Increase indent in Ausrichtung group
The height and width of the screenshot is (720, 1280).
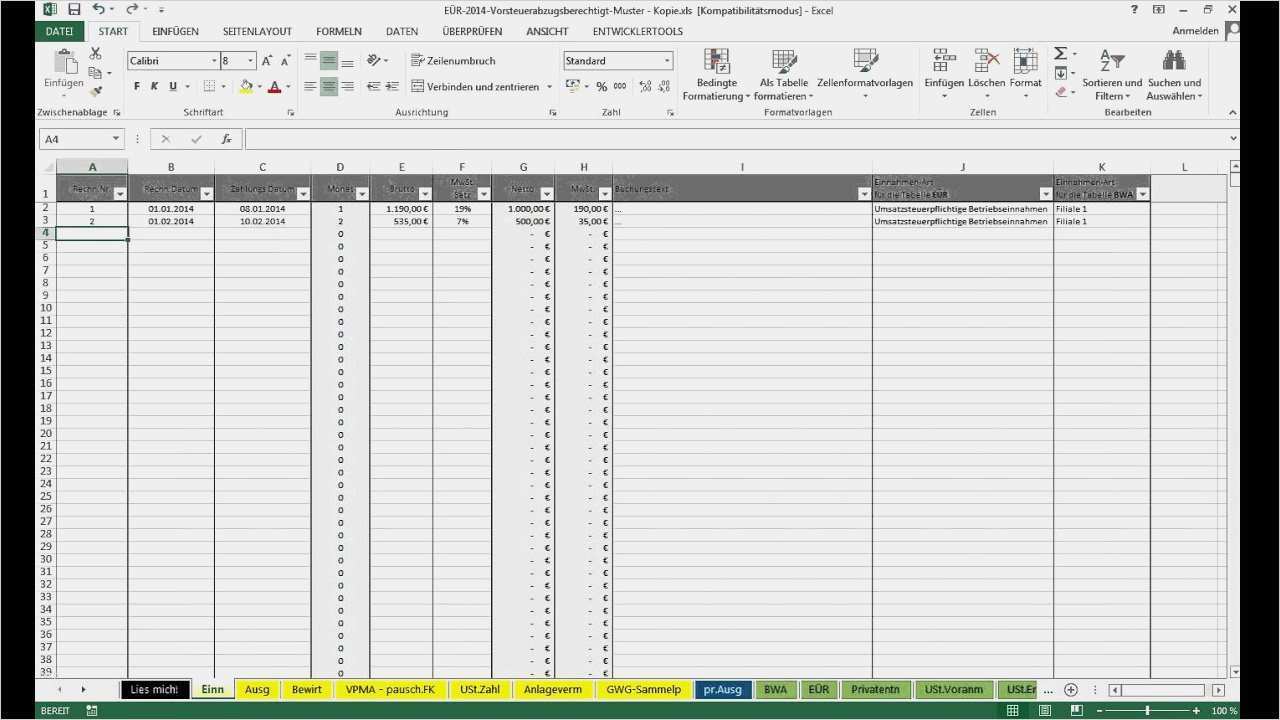(x=393, y=87)
